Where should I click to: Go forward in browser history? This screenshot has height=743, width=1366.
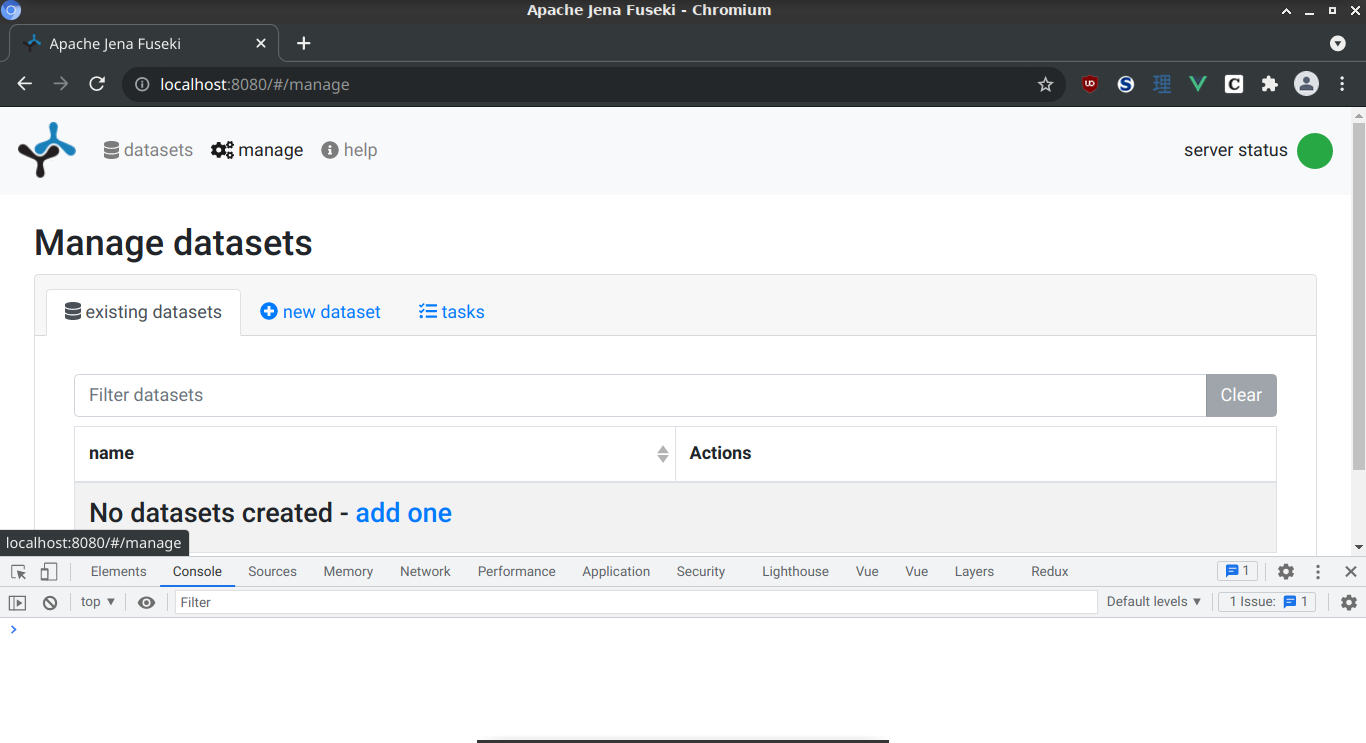(x=61, y=84)
